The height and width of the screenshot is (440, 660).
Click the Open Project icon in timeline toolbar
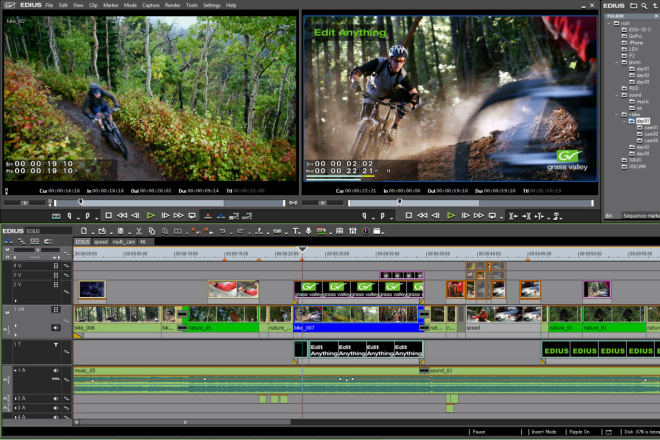pyautogui.click(x=102, y=231)
